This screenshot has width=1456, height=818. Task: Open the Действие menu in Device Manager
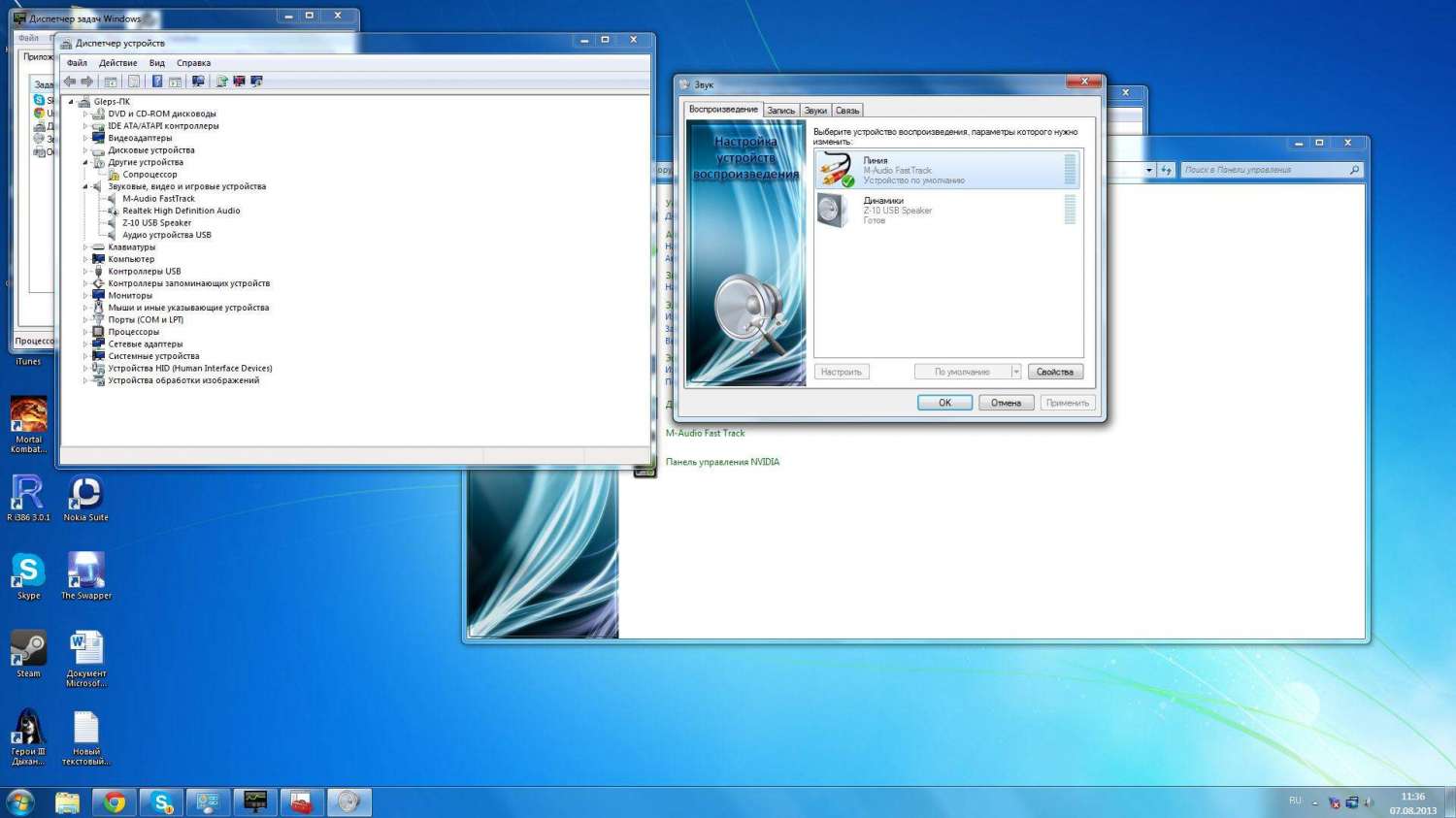coord(117,63)
